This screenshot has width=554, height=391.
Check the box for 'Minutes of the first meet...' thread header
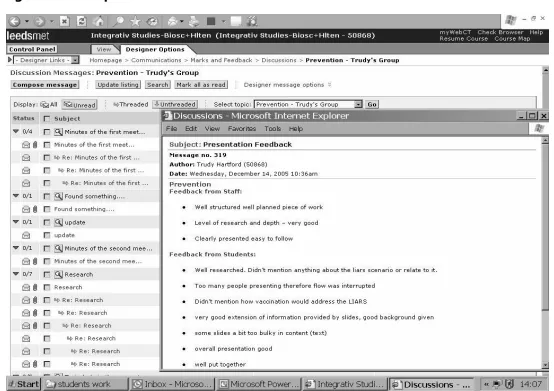(47, 132)
